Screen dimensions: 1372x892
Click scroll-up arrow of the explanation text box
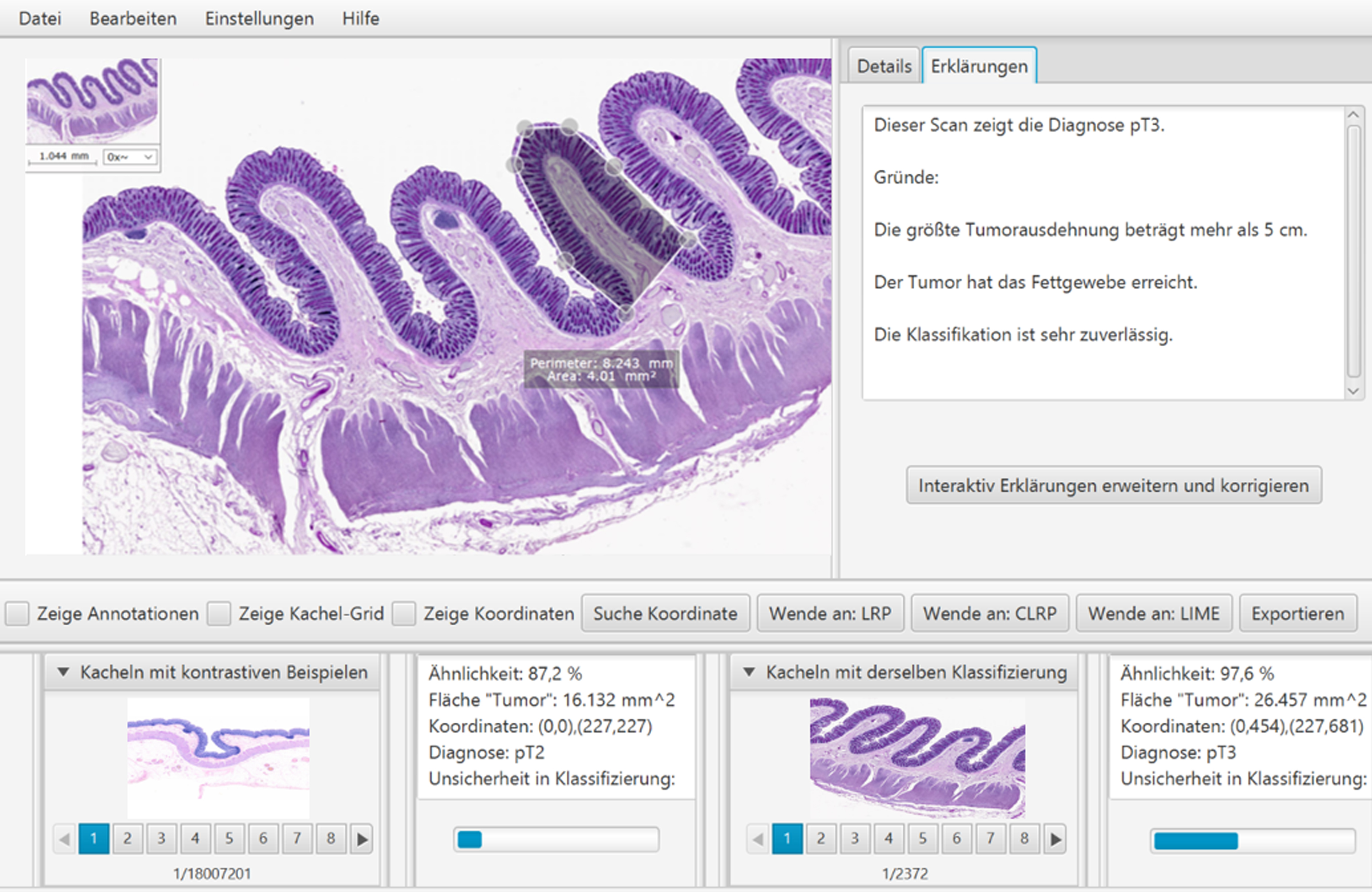point(1354,115)
